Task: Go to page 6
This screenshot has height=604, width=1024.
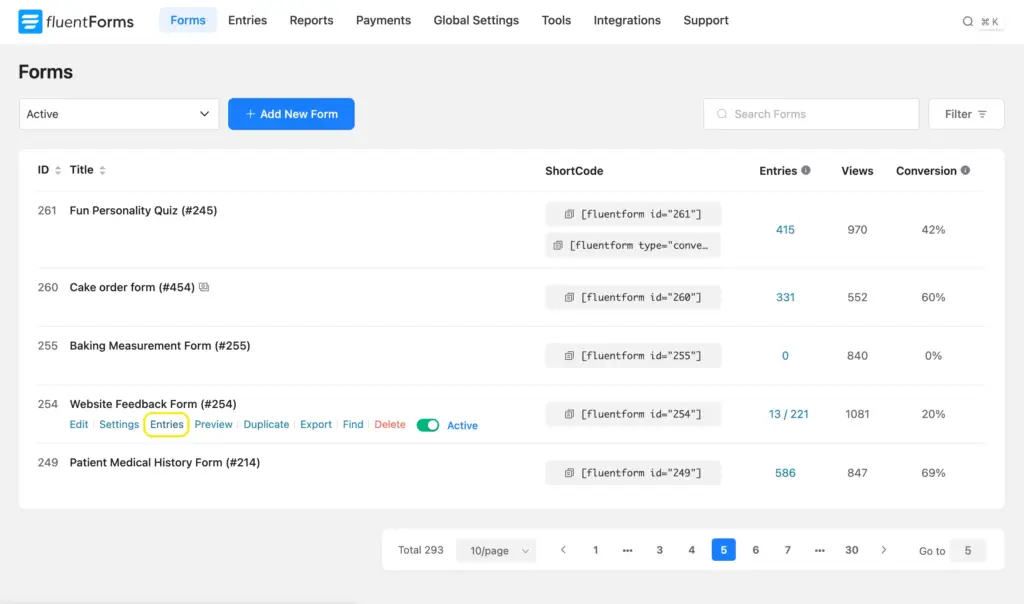Action: pos(756,550)
